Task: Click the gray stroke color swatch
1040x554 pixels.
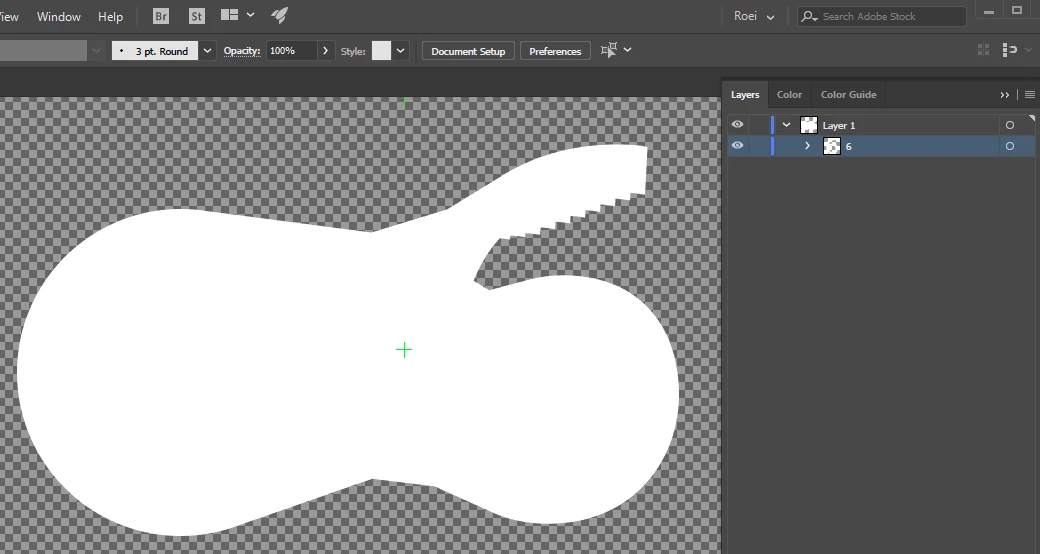Action: (43, 50)
